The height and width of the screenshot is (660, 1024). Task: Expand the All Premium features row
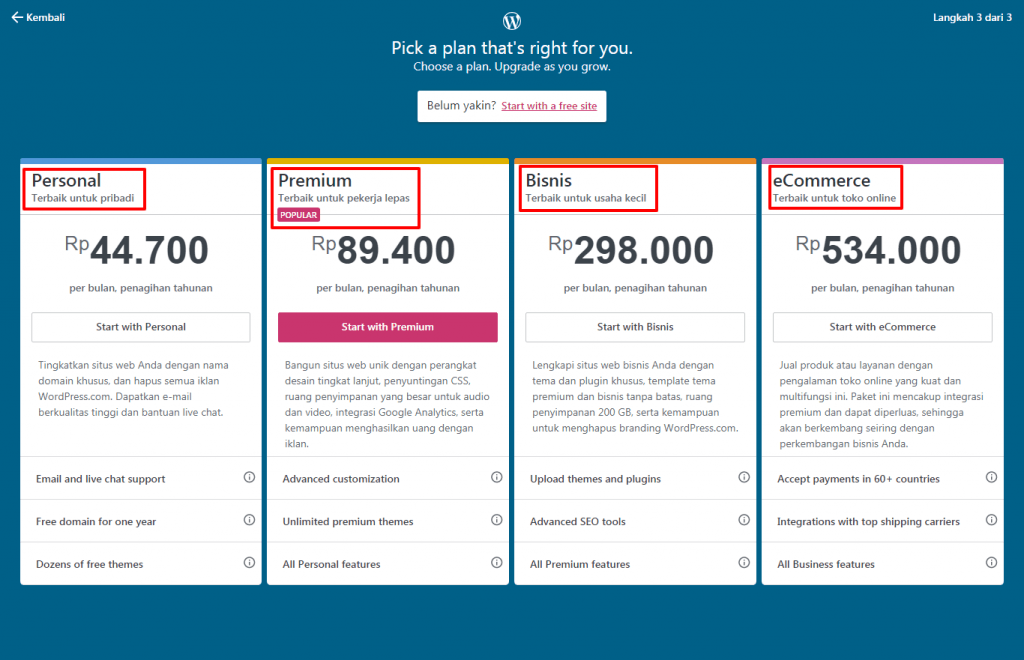pos(580,564)
